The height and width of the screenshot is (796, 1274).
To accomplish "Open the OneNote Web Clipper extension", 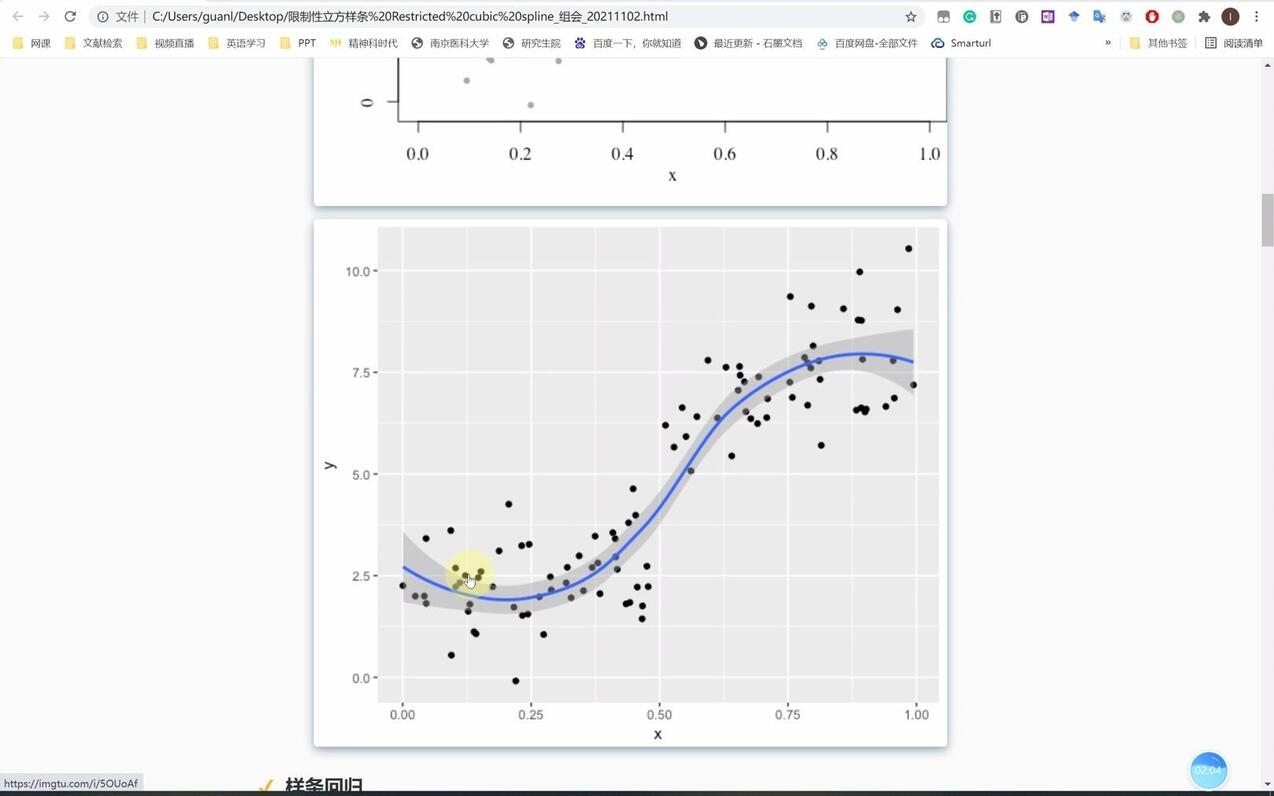I will tap(1047, 17).
